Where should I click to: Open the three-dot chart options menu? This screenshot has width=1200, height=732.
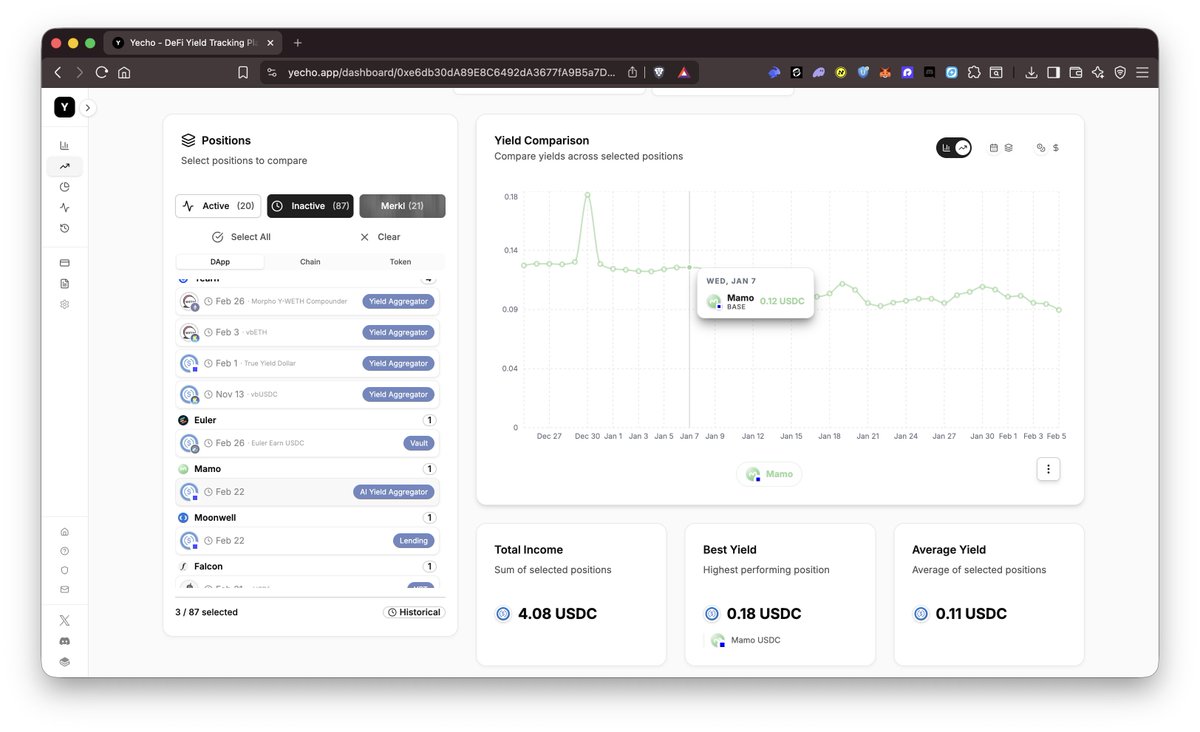coord(1048,469)
